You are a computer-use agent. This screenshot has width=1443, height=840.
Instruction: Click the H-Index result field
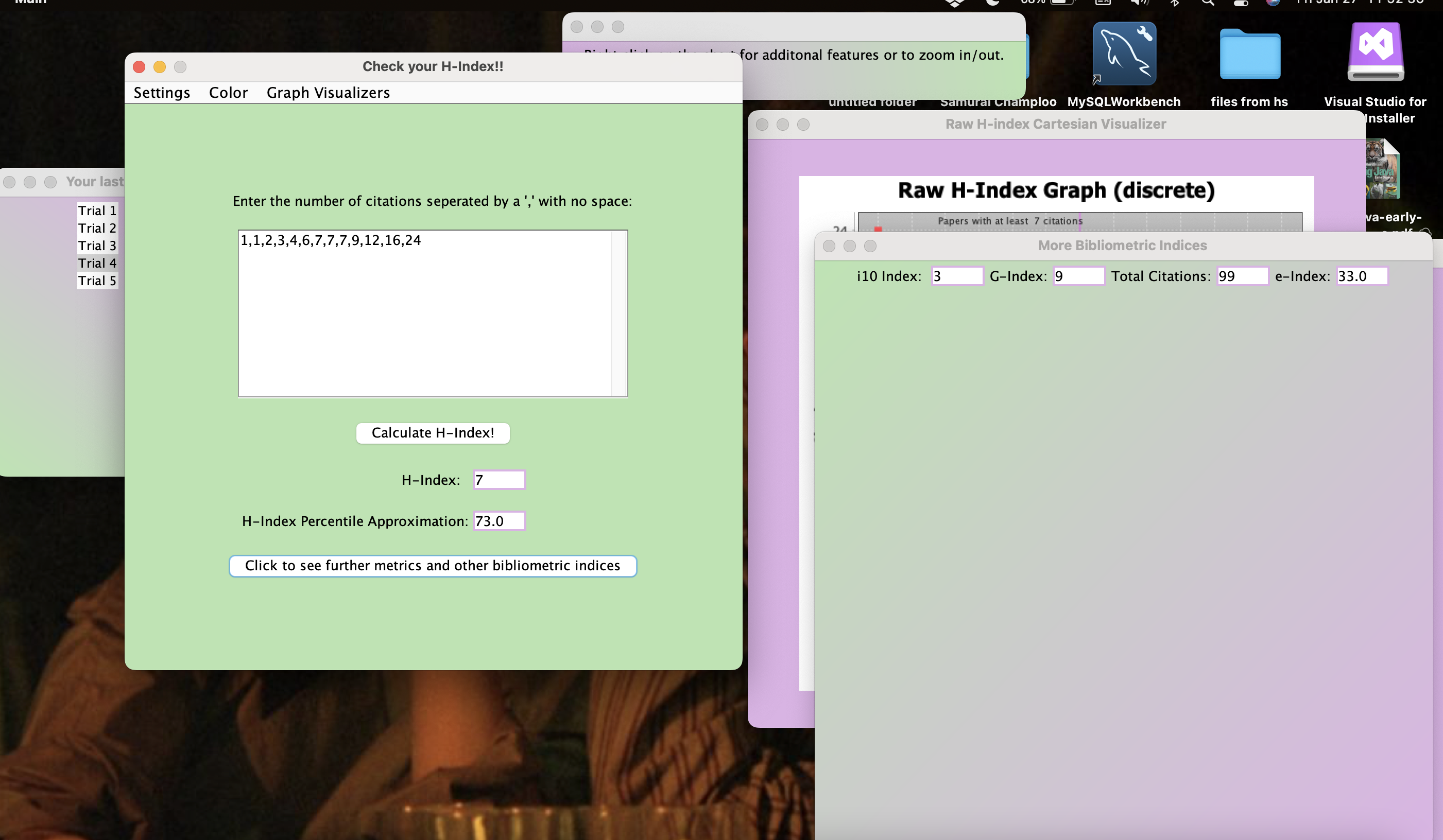point(499,480)
